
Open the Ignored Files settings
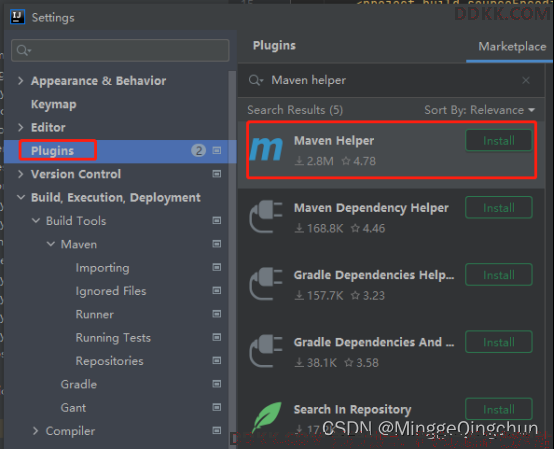tap(111, 291)
